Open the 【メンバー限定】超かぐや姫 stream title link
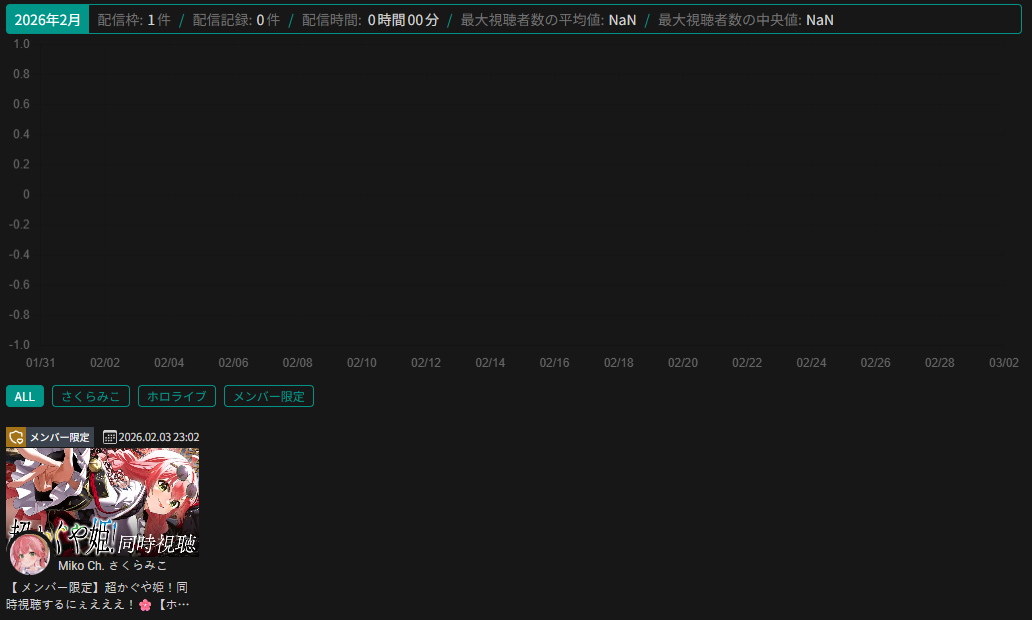Viewport: 1032px width, 620px height. (99, 596)
